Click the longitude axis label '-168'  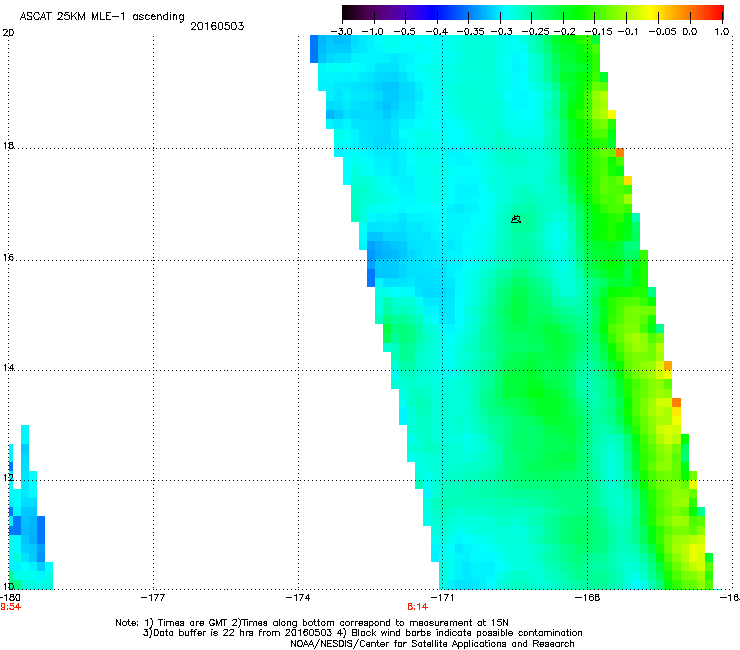(x=588, y=598)
